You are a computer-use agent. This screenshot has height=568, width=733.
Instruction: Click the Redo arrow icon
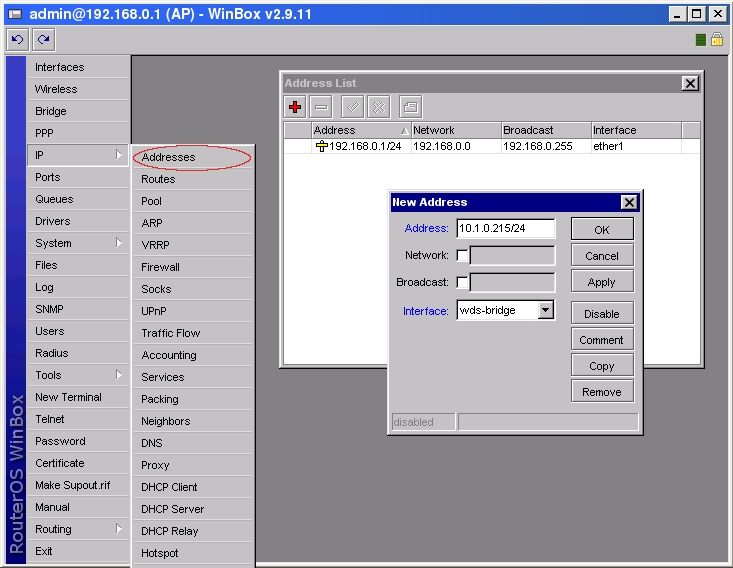click(x=44, y=40)
